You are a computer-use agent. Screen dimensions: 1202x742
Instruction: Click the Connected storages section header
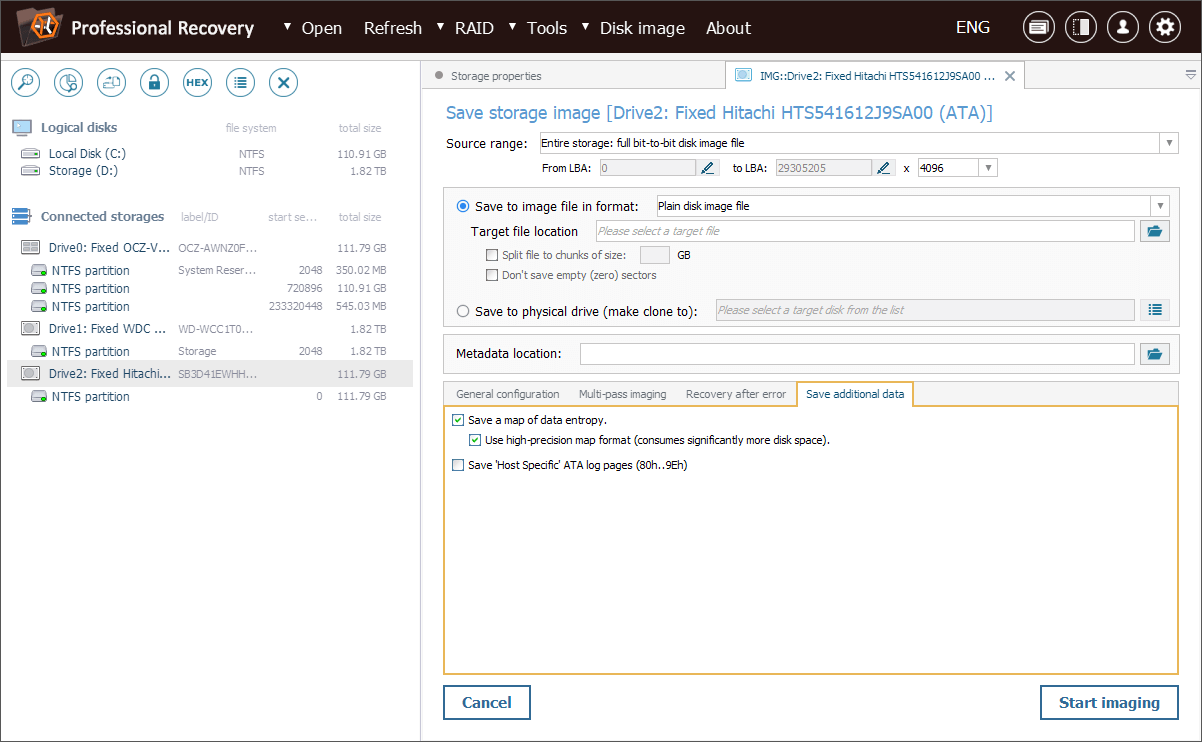pos(102,217)
